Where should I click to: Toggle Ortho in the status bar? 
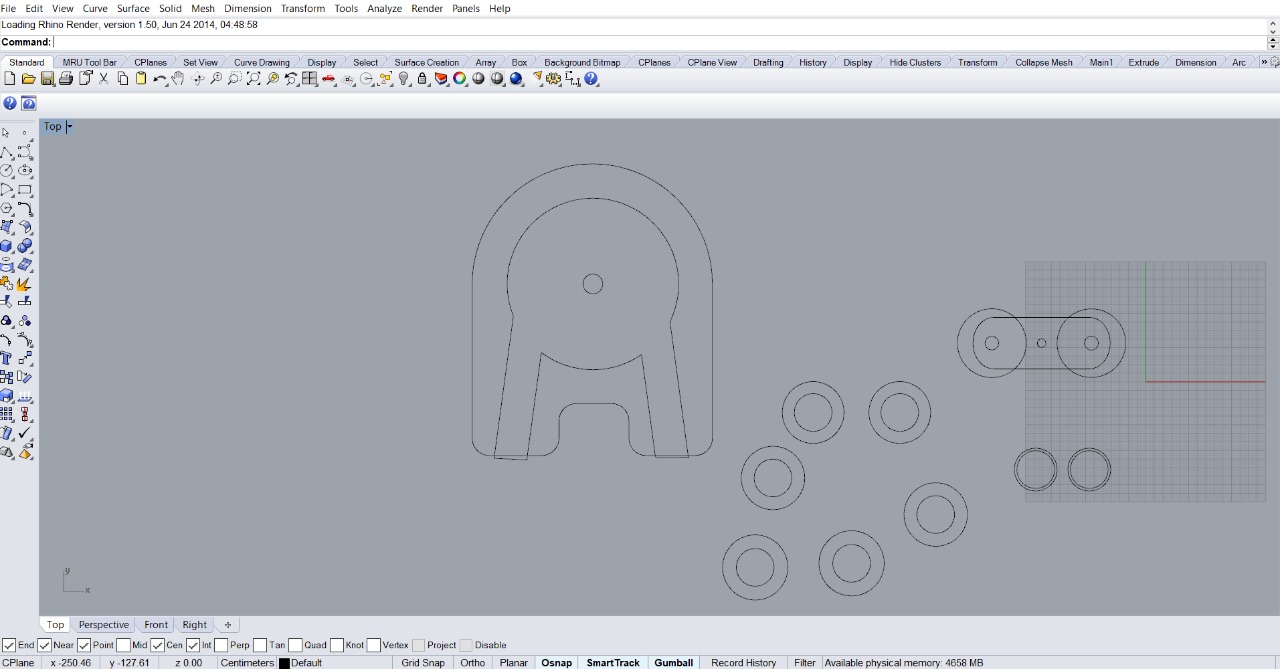click(473, 663)
